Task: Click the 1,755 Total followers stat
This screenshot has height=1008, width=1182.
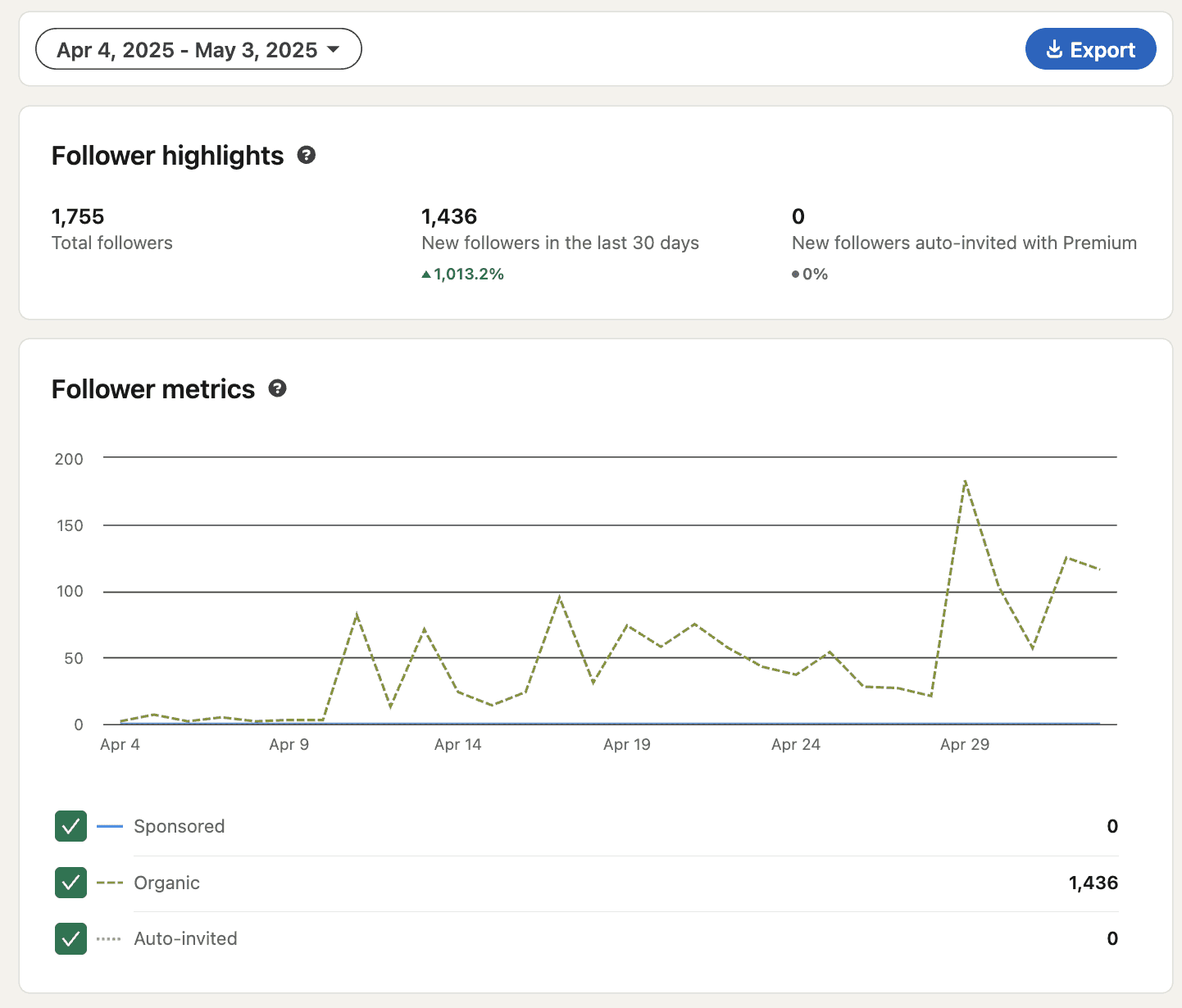Action: click(x=112, y=229)
